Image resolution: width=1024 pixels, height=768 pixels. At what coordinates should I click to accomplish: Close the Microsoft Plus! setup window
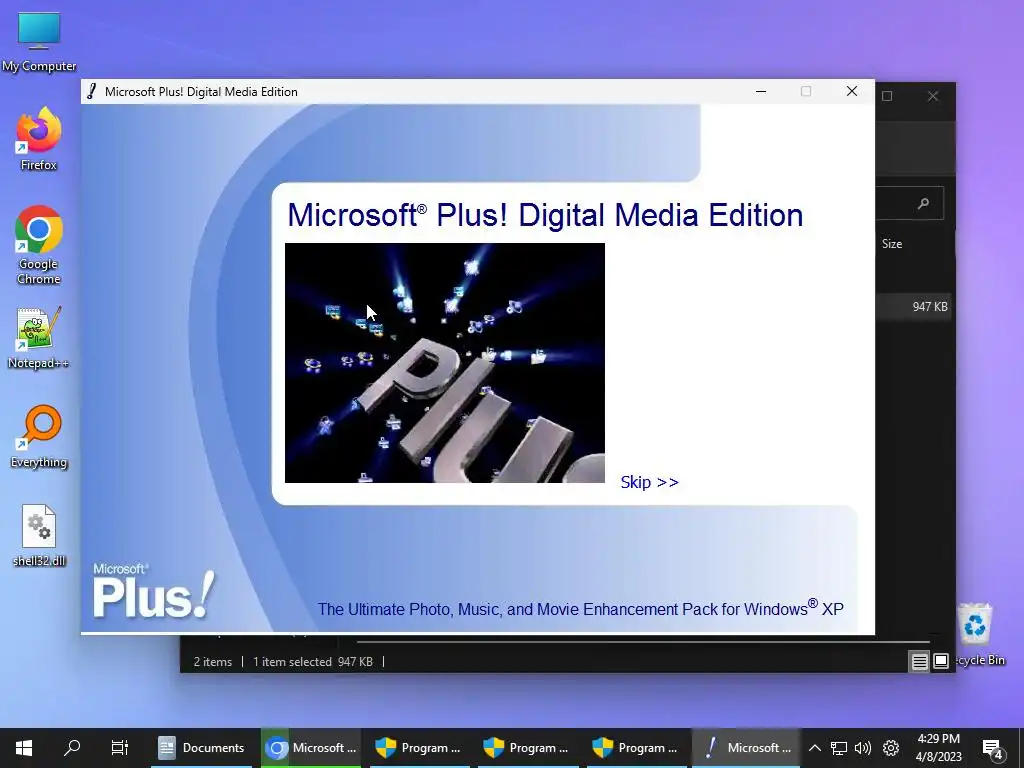coord(852,91)
